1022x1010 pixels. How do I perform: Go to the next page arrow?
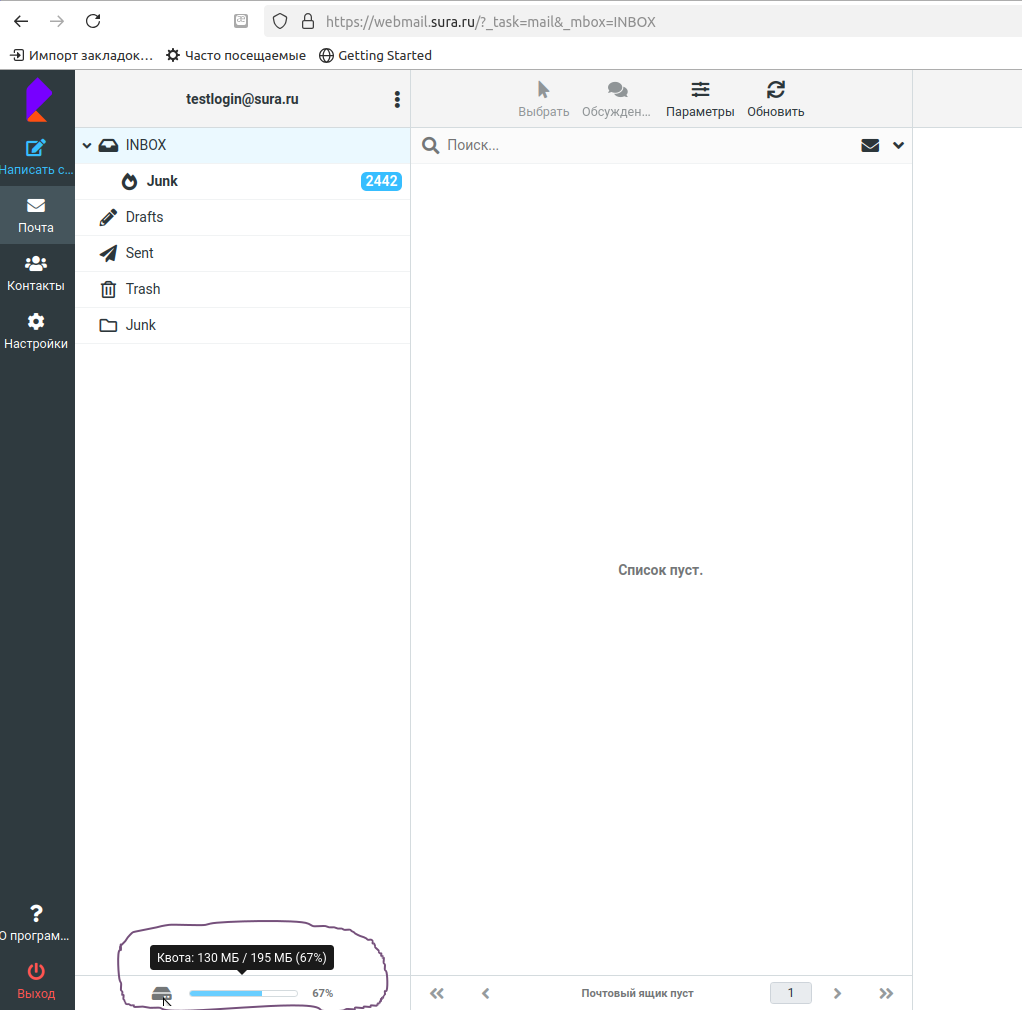(x=838, y=993)
